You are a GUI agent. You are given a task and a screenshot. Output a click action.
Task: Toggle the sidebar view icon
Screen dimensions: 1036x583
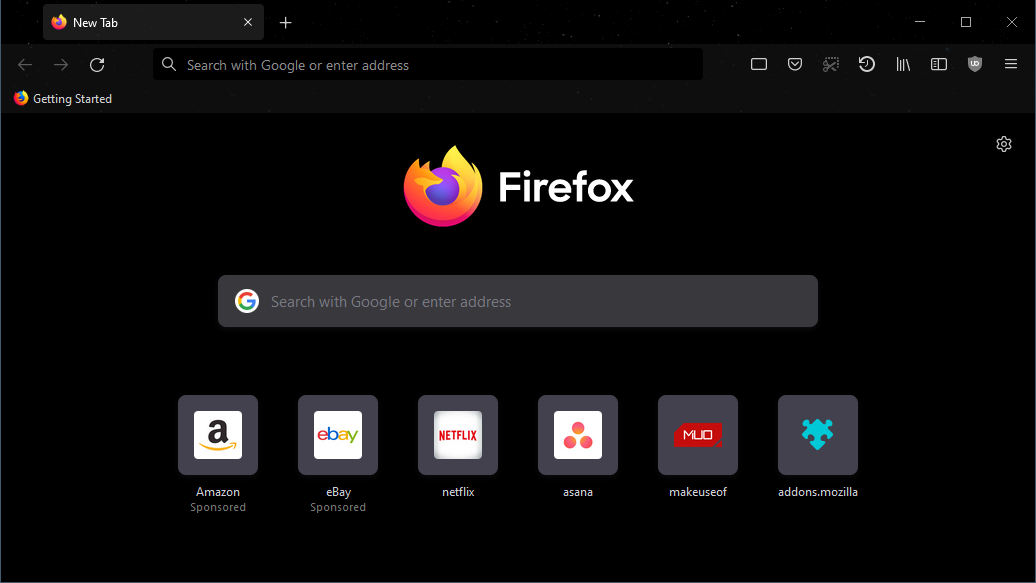pos(939,65)
